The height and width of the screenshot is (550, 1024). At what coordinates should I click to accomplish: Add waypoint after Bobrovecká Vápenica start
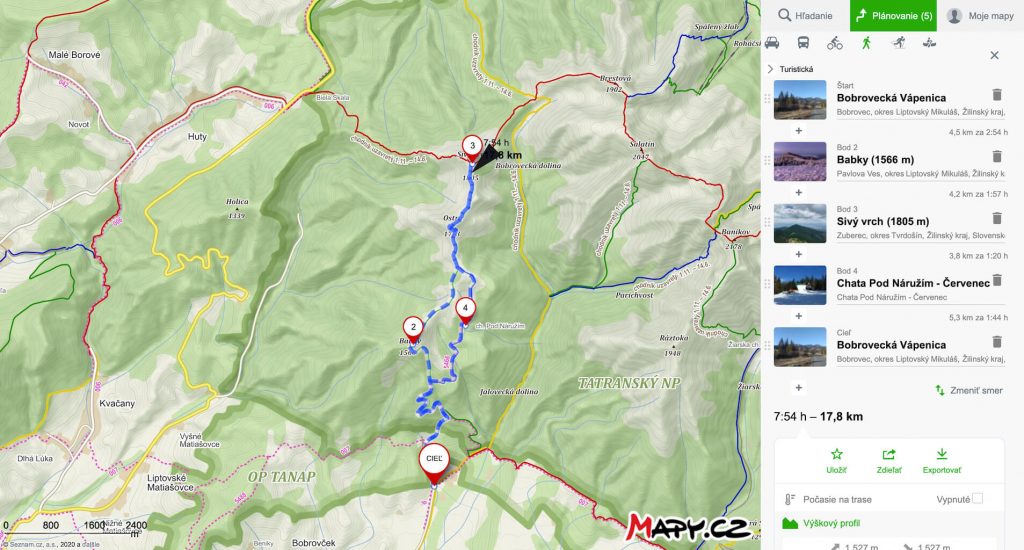click(799, 131)
